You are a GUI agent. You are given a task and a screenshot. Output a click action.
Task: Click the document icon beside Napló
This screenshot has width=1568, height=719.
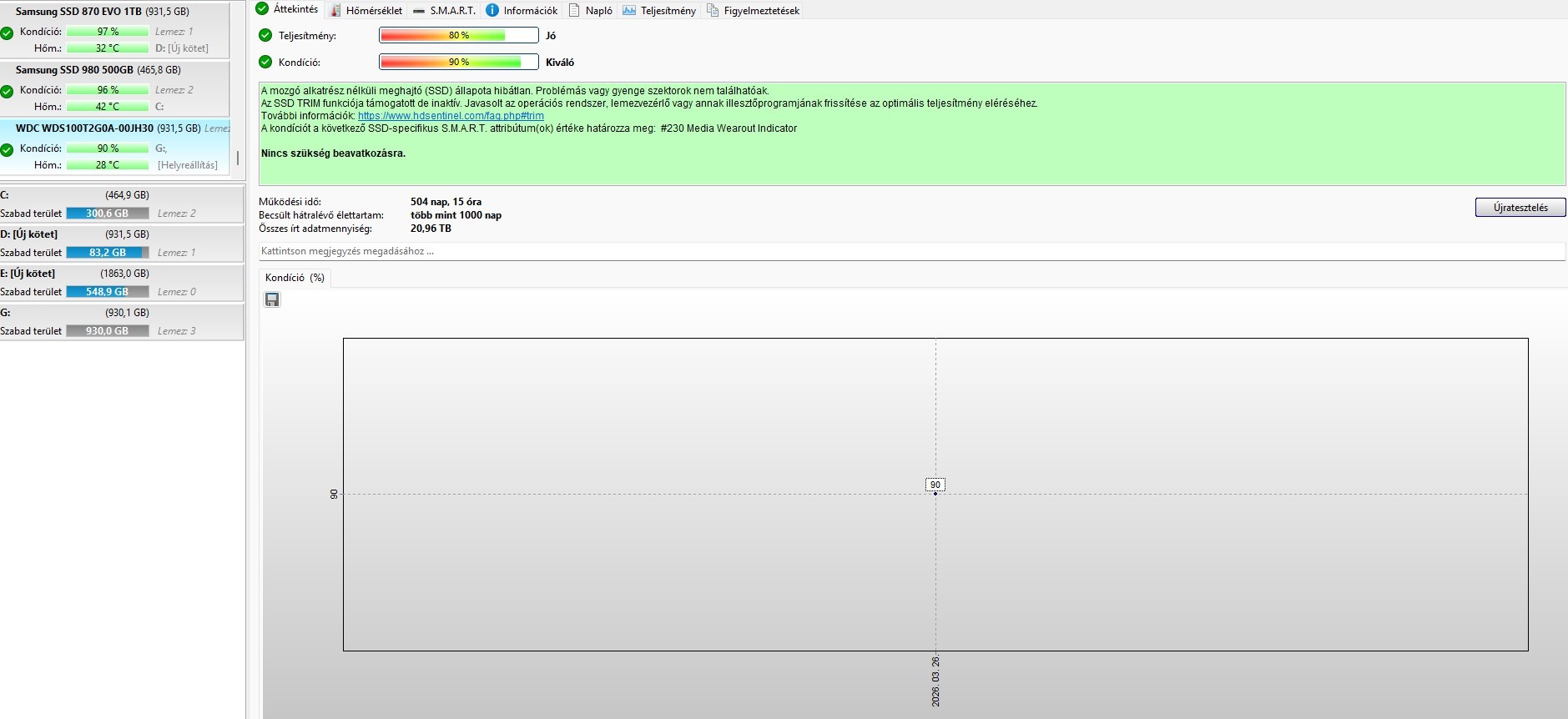click(574, 10)
